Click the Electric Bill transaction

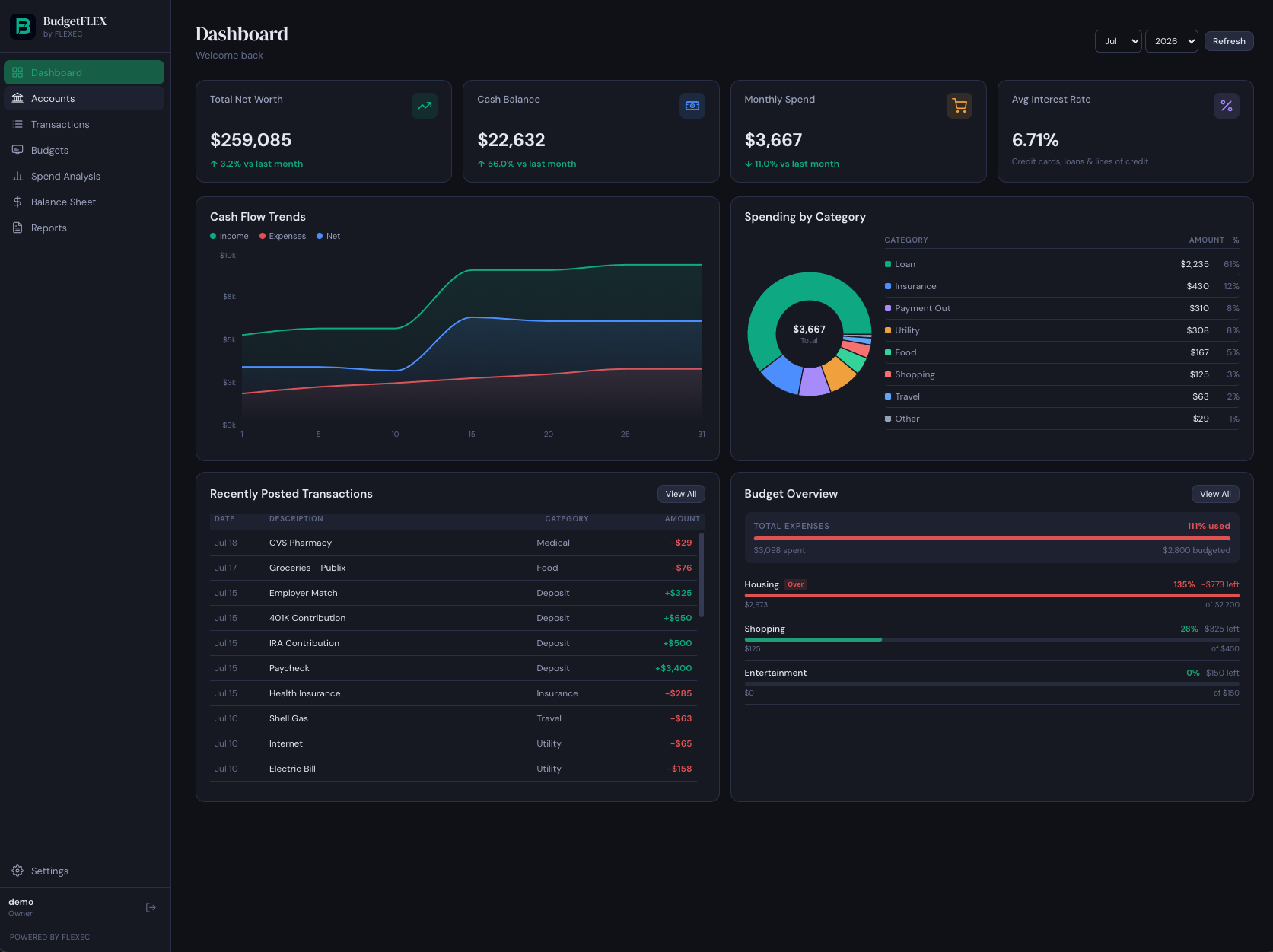click(454, 769)
